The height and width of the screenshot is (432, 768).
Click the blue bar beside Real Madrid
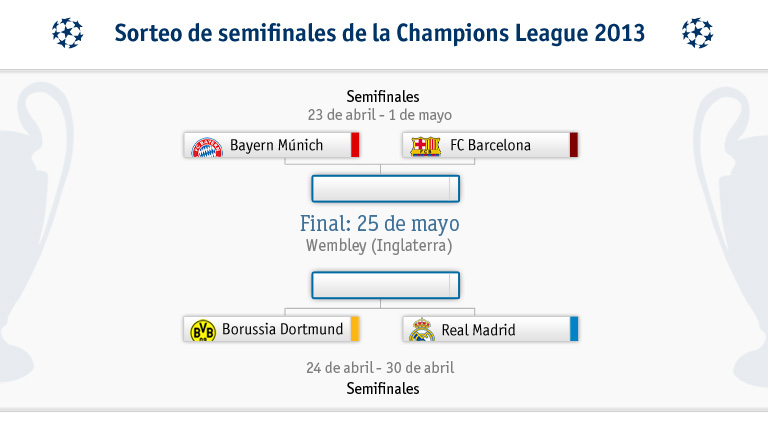coord(574,329)
